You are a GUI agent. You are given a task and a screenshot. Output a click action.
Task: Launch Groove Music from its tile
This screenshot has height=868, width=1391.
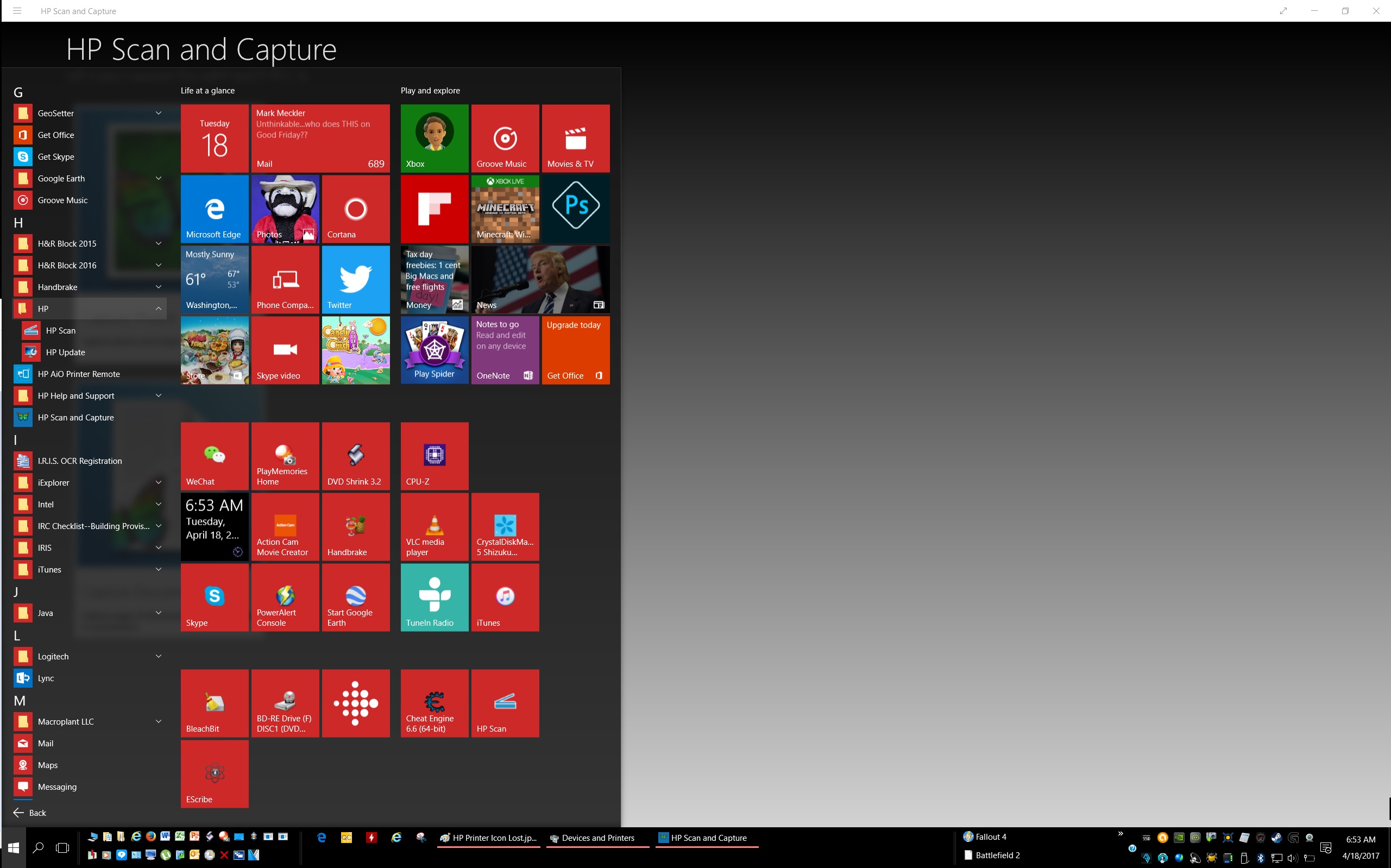click(505, 138)
